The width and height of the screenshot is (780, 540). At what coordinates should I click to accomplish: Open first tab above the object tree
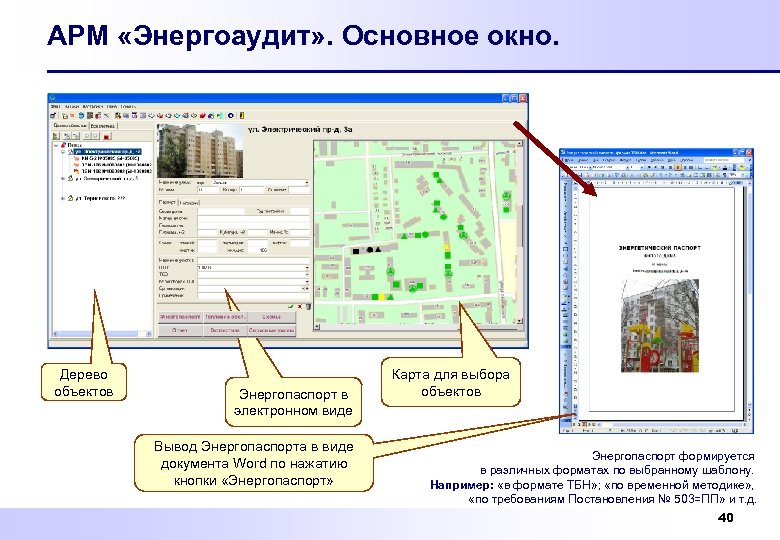click(x=70, y=126)
